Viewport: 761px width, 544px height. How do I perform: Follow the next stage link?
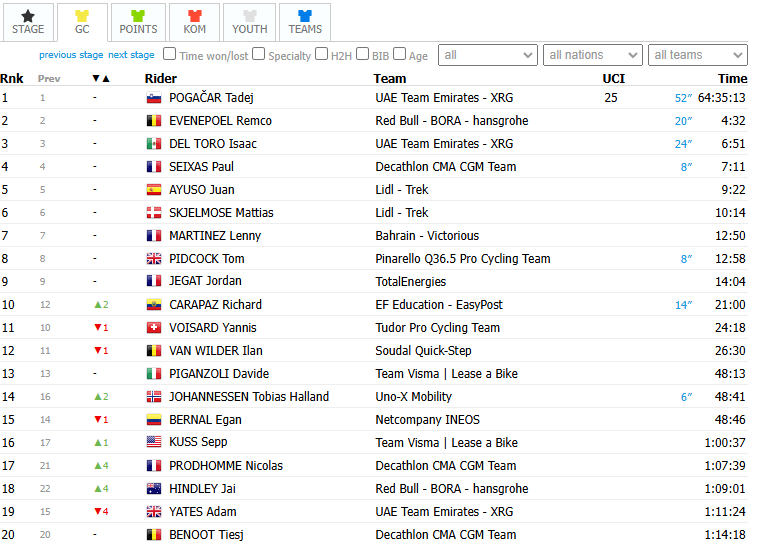point(131,55)
